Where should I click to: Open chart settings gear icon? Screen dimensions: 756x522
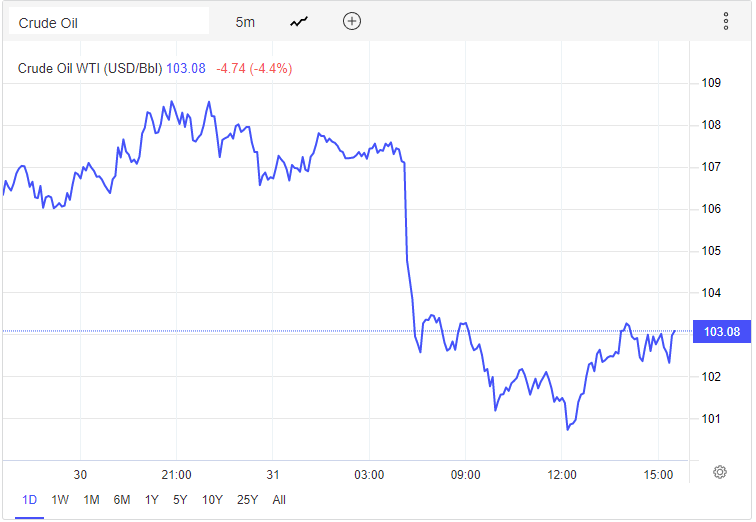(x=719, y=472)
